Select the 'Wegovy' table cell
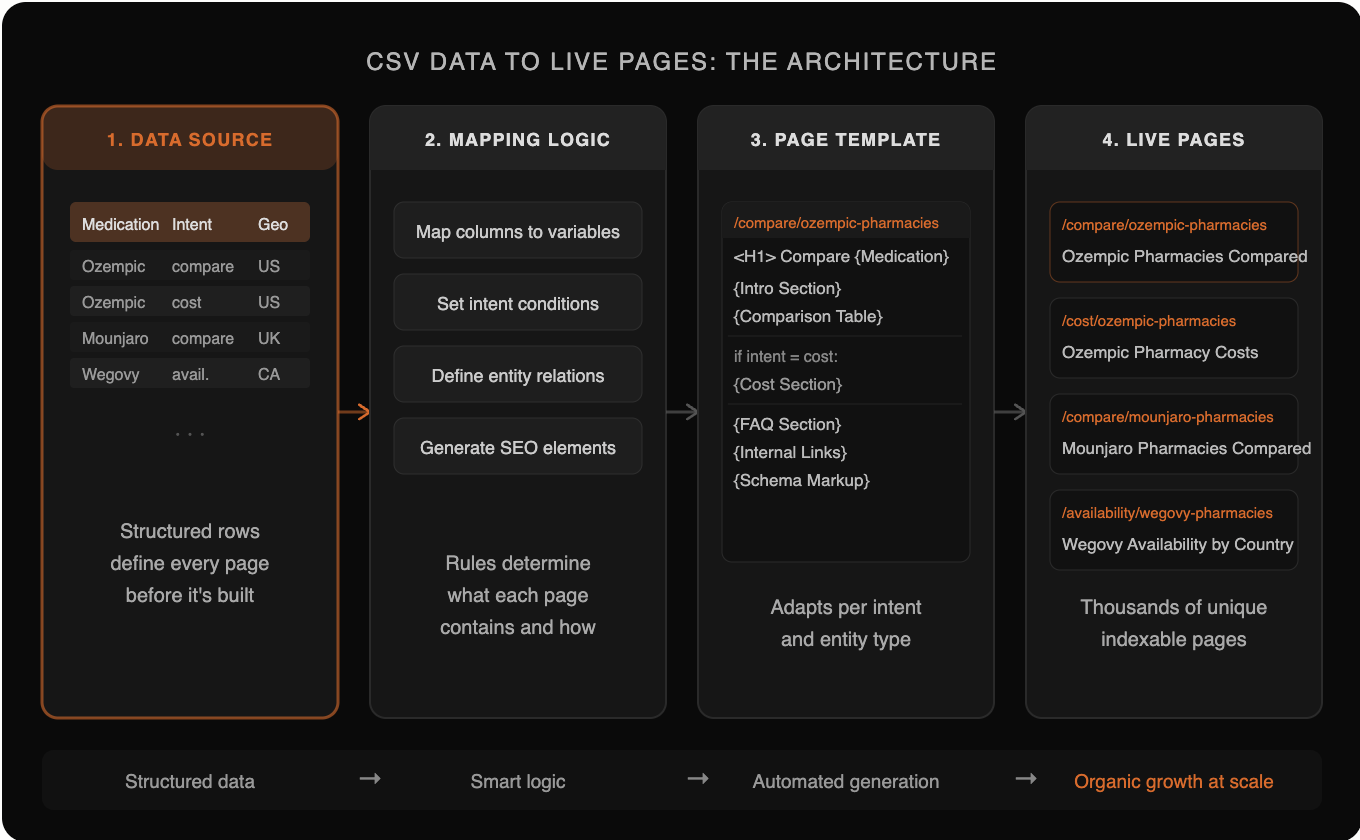1360x840 pixels. coord(110,374)
